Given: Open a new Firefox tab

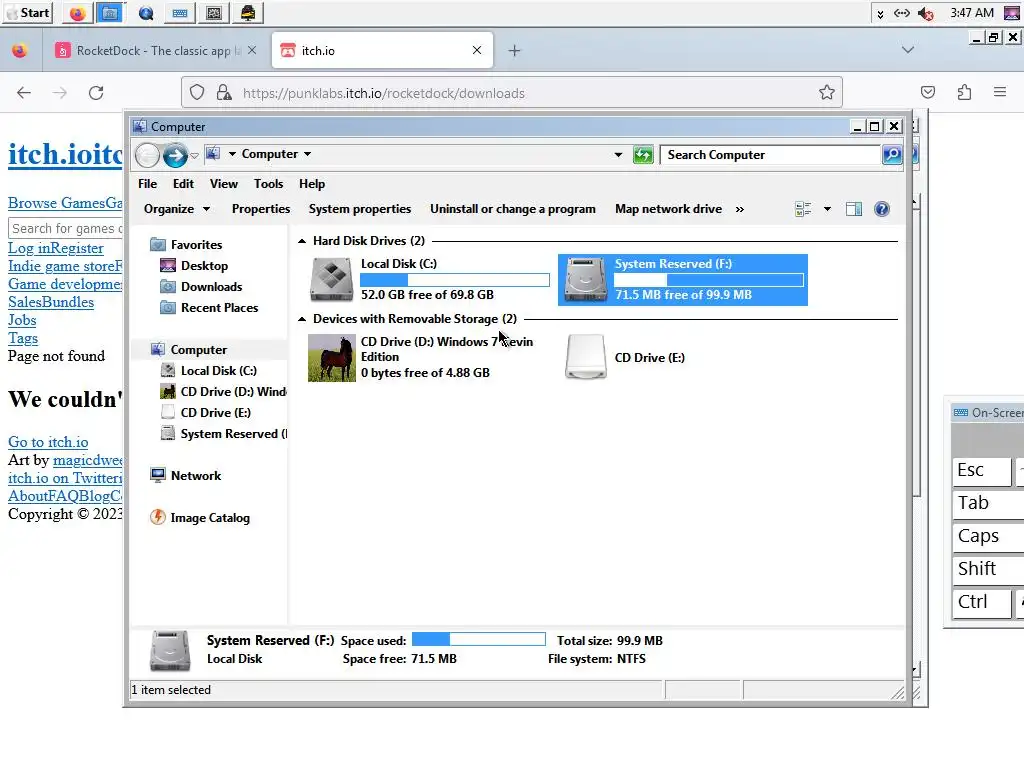Looking at the screenshot, I should pyautogui.click(x=514, y=50).
